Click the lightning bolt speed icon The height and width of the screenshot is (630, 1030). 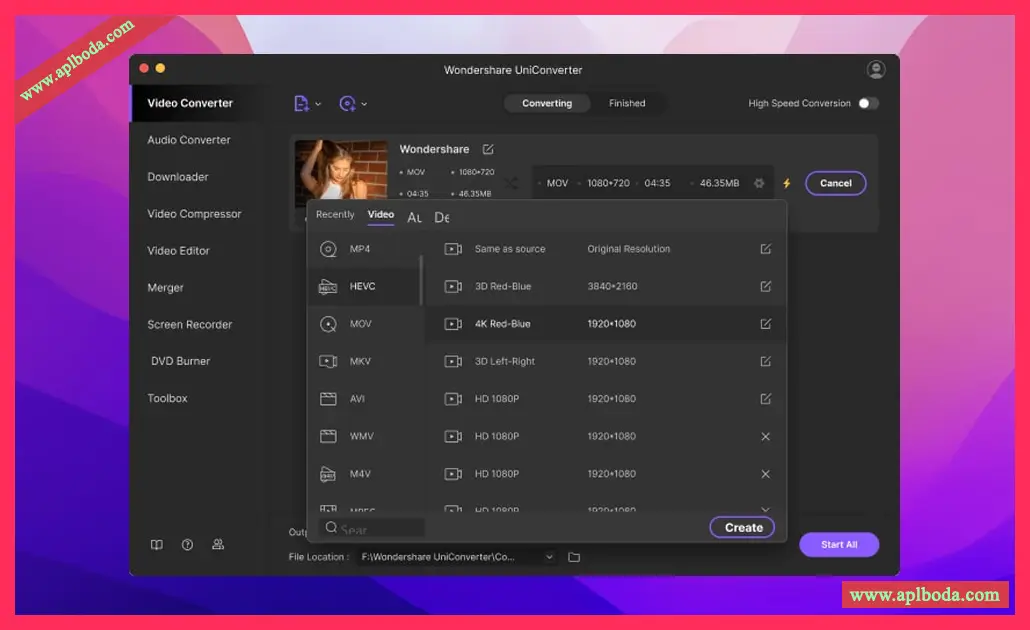[787, 184]
